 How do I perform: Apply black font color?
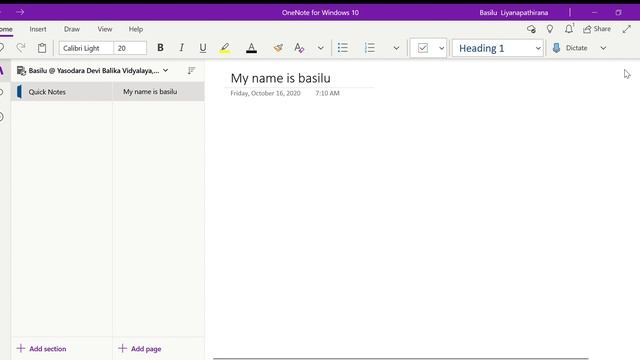251,48
